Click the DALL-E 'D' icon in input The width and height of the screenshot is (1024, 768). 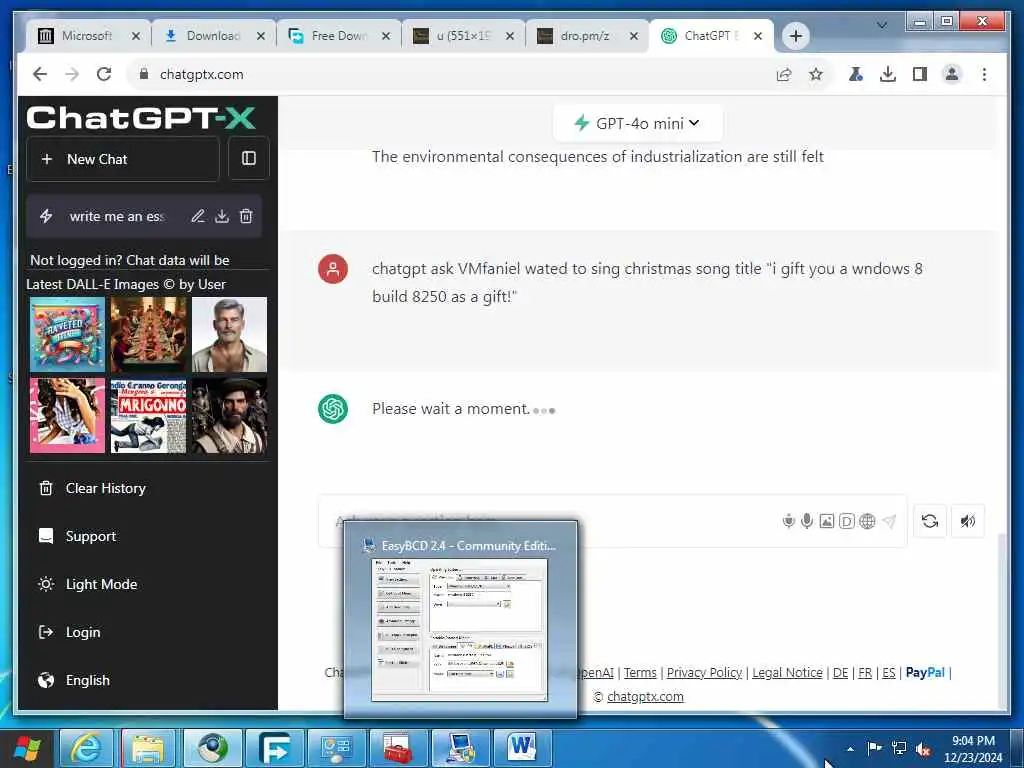tap(846, 521)
